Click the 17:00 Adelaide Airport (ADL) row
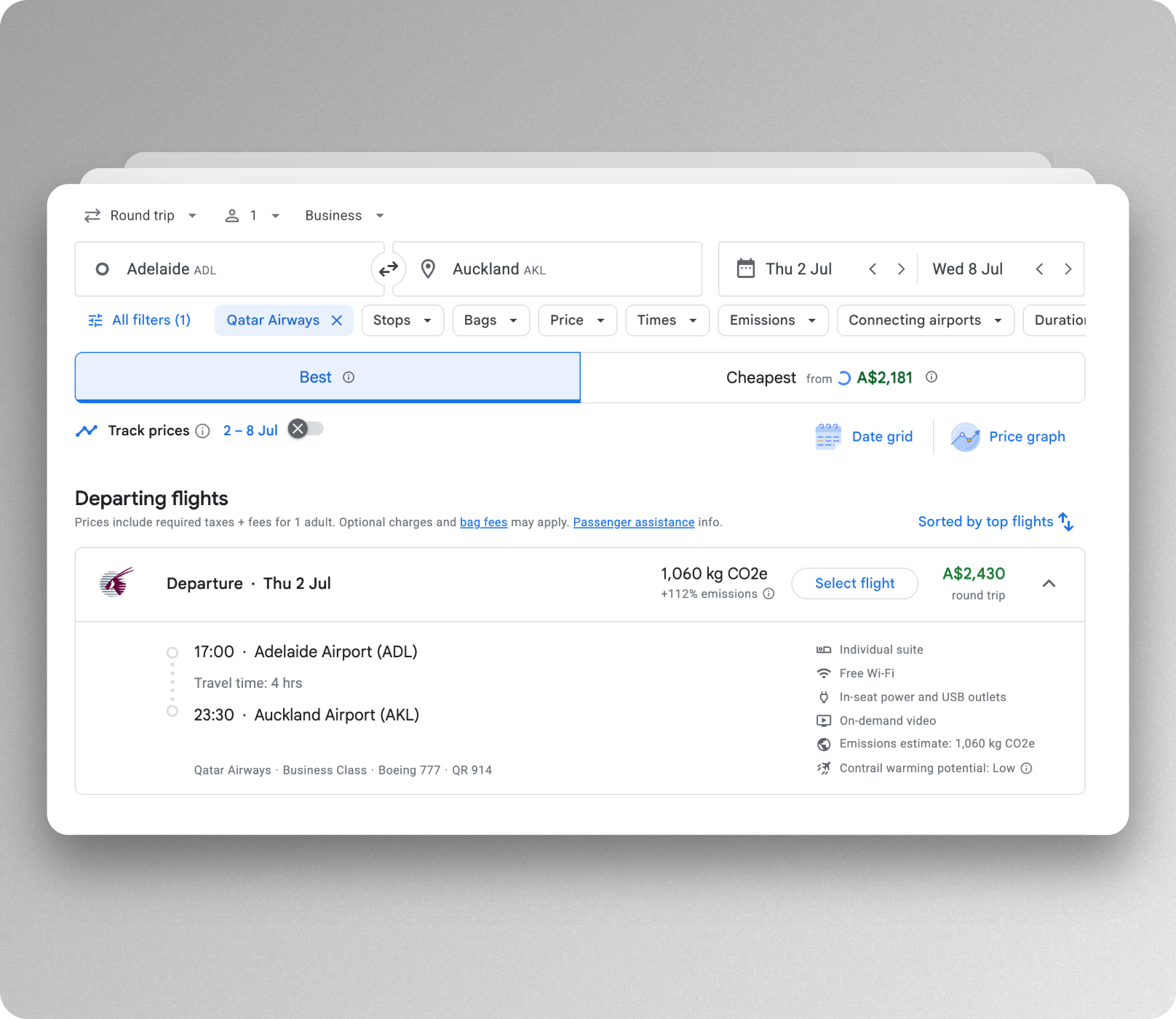This screenshot has height=1019, width=1176. click(306, 652)
